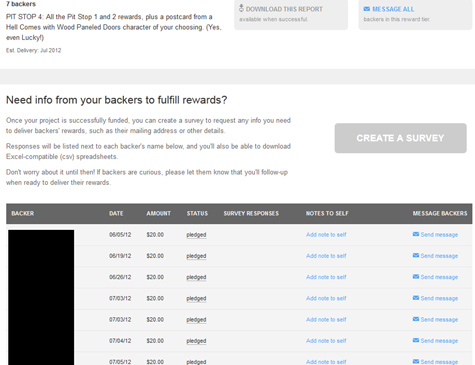Click pledged status in 06/05/12 row
The width and height of the screenshot is (475, 365).
196,235
